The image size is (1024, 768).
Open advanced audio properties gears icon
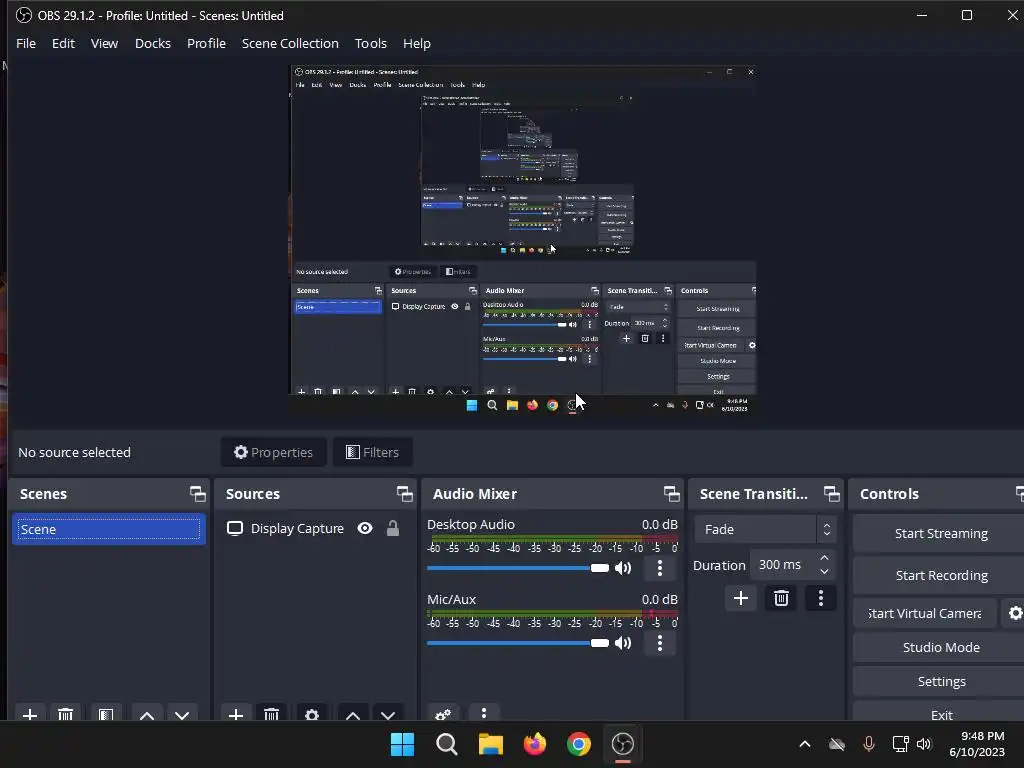tap(443, 714)
